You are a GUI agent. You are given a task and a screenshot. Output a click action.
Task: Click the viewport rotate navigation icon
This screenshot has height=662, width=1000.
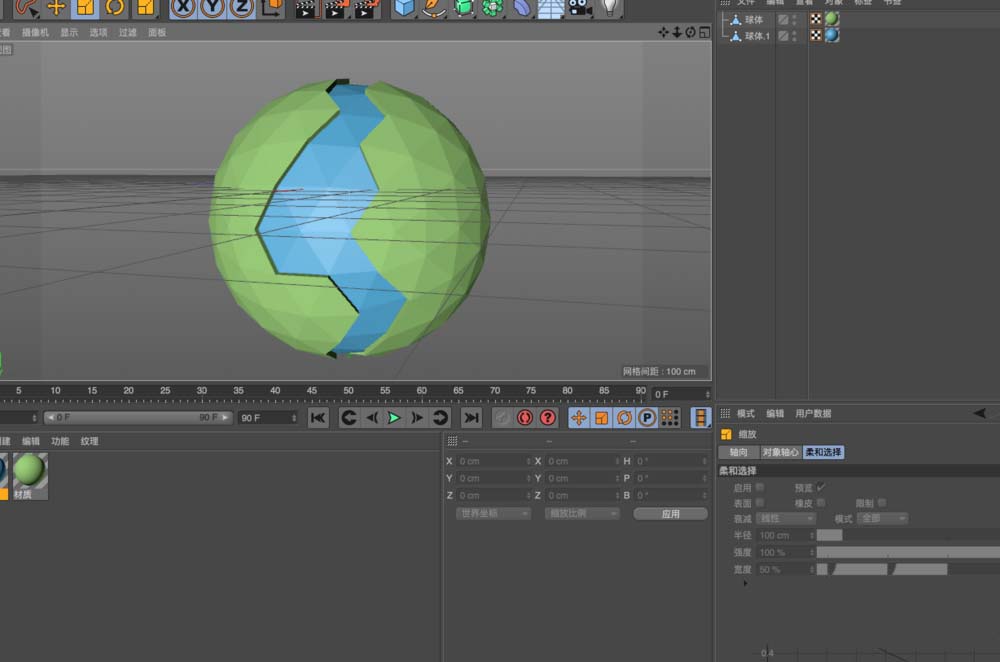[x=690, y=32]
